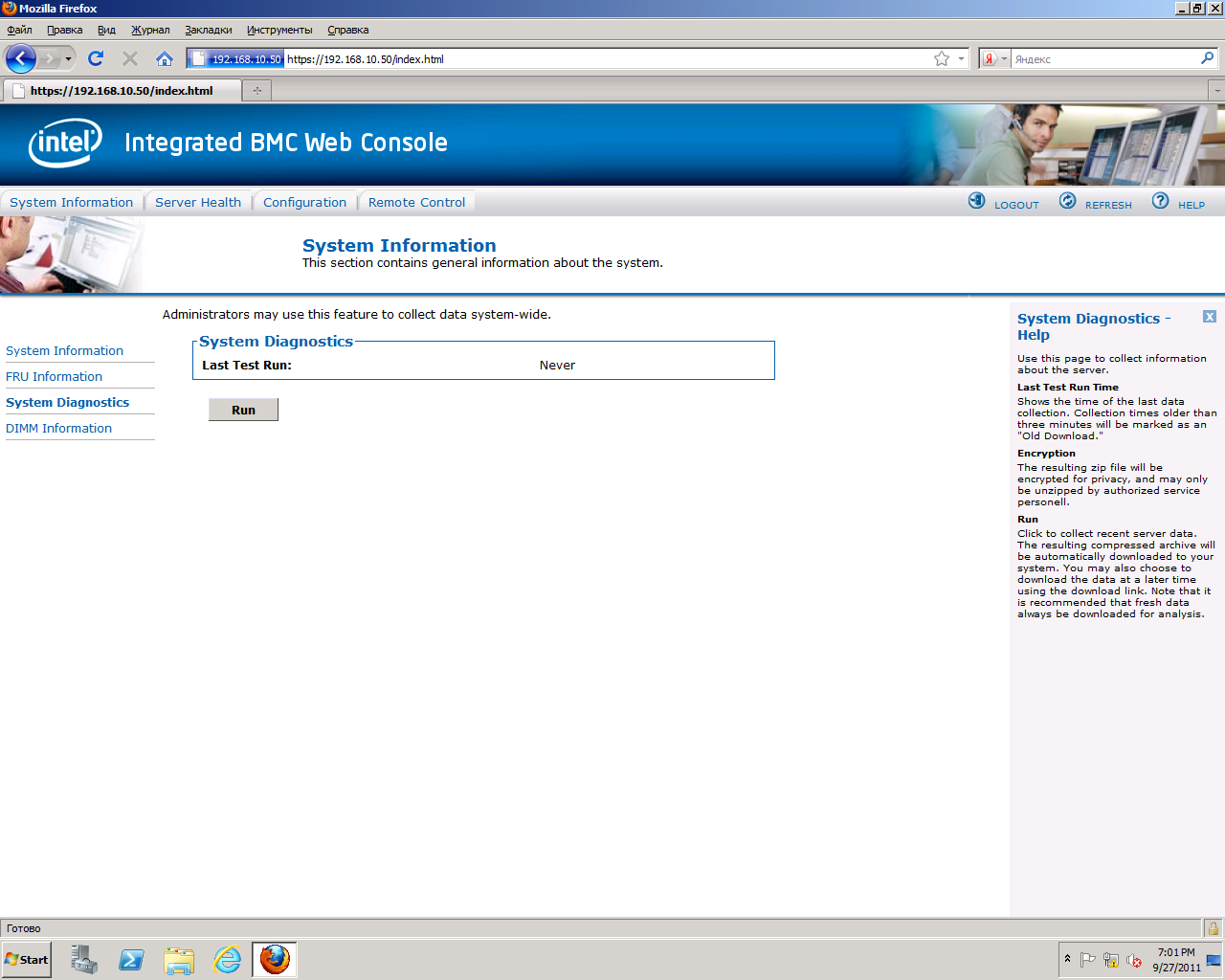This screenshot has width=1225, height=980.
Task: Switch to the Configuration tab
Action: coord(304,202)
